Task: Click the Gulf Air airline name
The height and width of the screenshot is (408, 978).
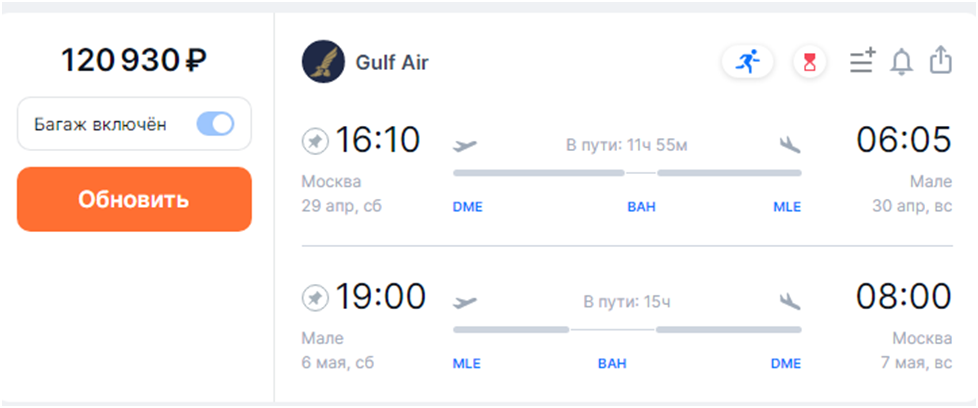Action: pyautogui.click(x=392, y=63)
